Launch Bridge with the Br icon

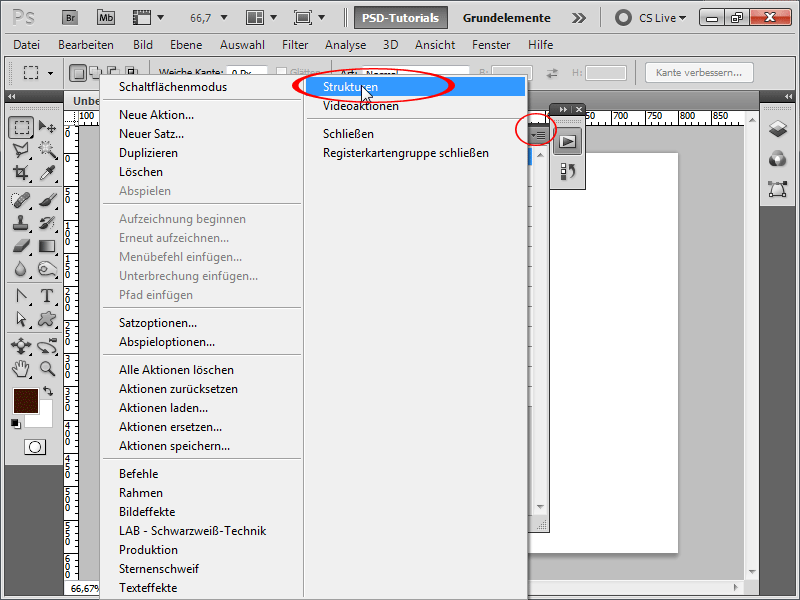[x=70, y=18]
